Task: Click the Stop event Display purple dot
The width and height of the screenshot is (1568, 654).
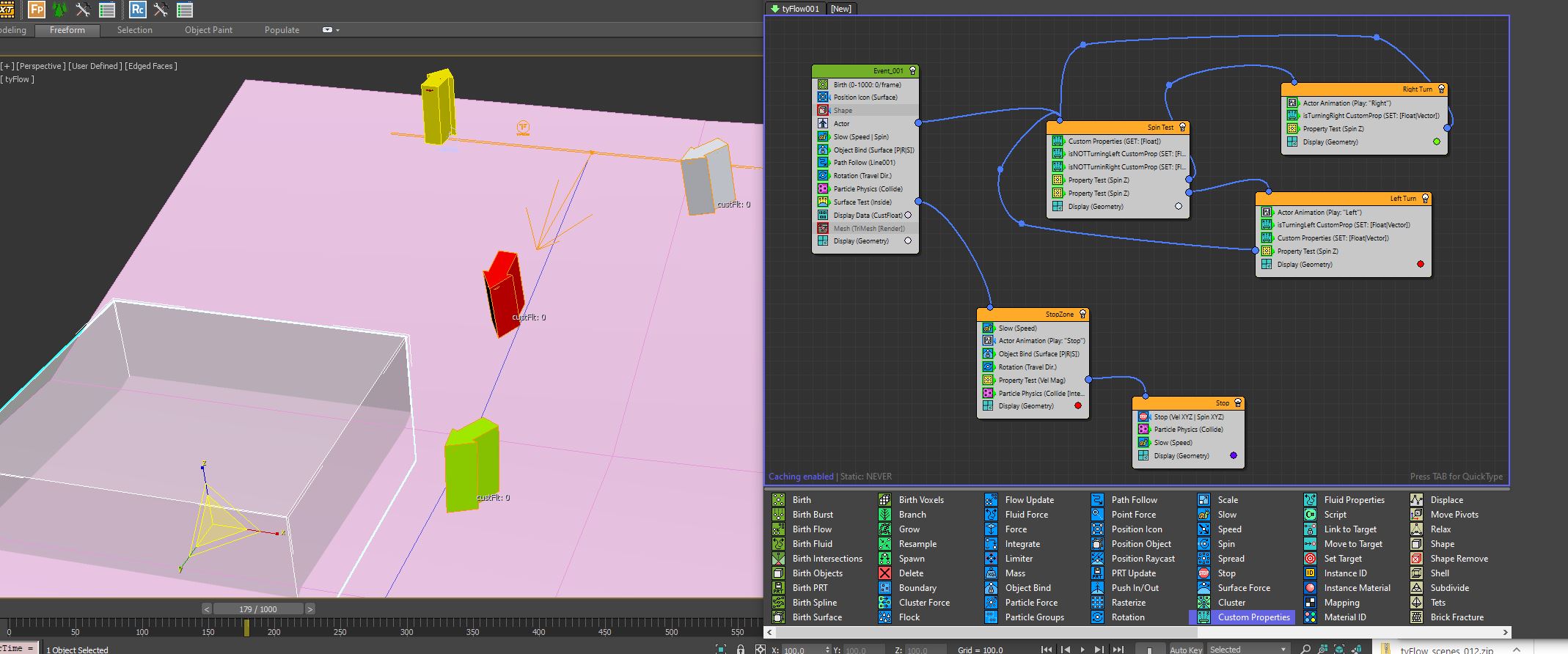Action: (1234, 455)
